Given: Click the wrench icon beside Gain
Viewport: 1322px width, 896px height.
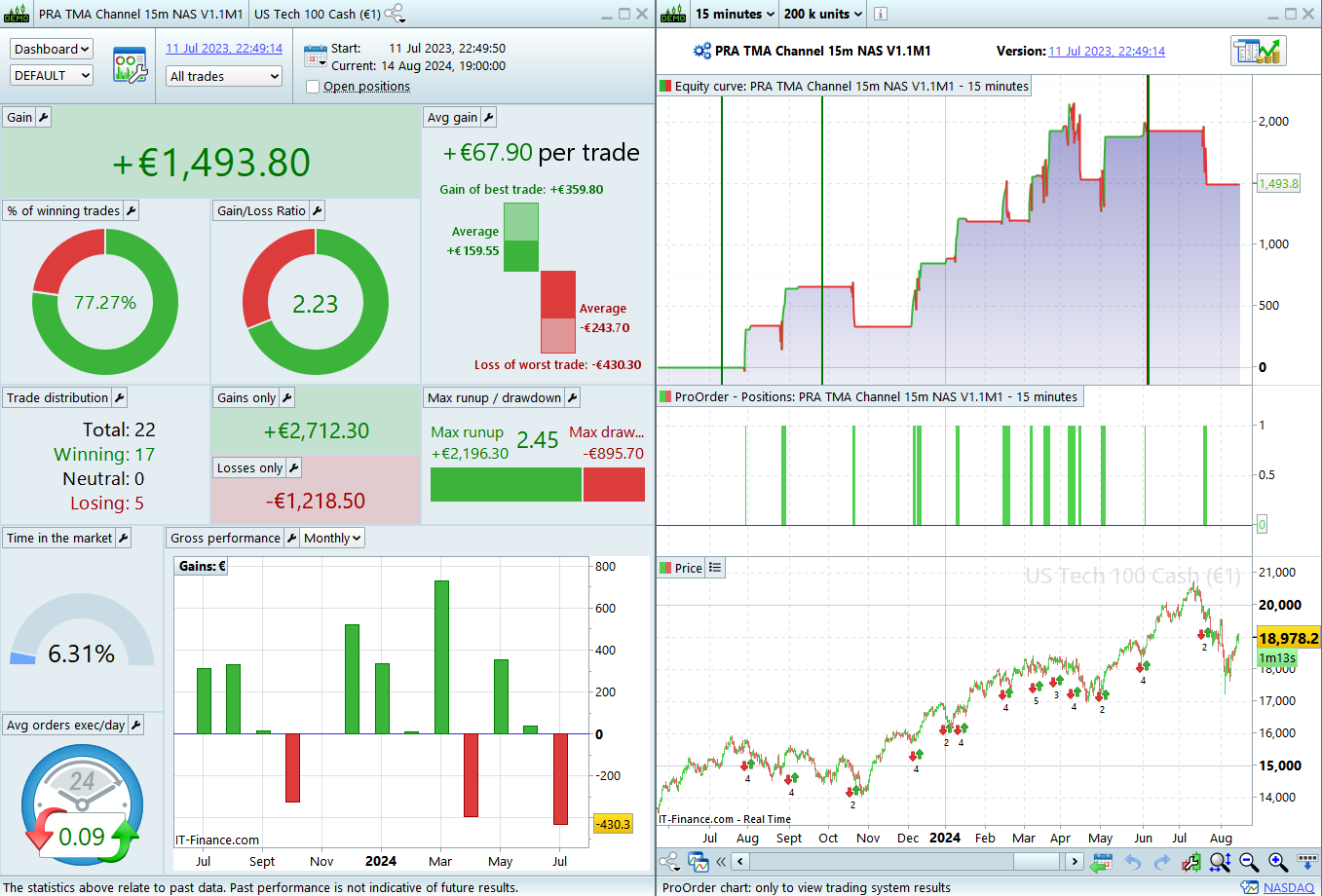Looking at the screenshot, I should 43,117.
